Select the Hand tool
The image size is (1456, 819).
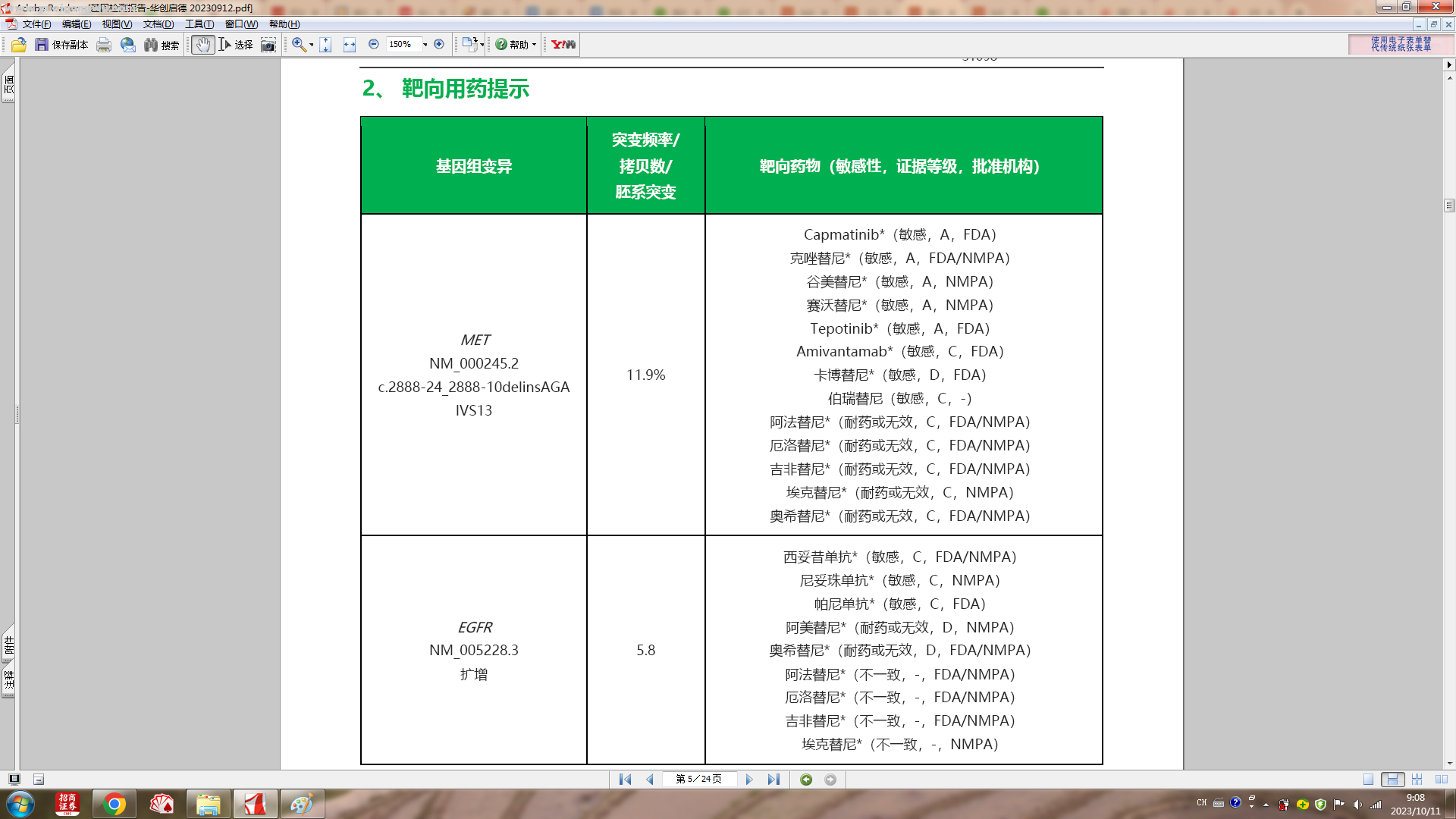click(202, 45)
